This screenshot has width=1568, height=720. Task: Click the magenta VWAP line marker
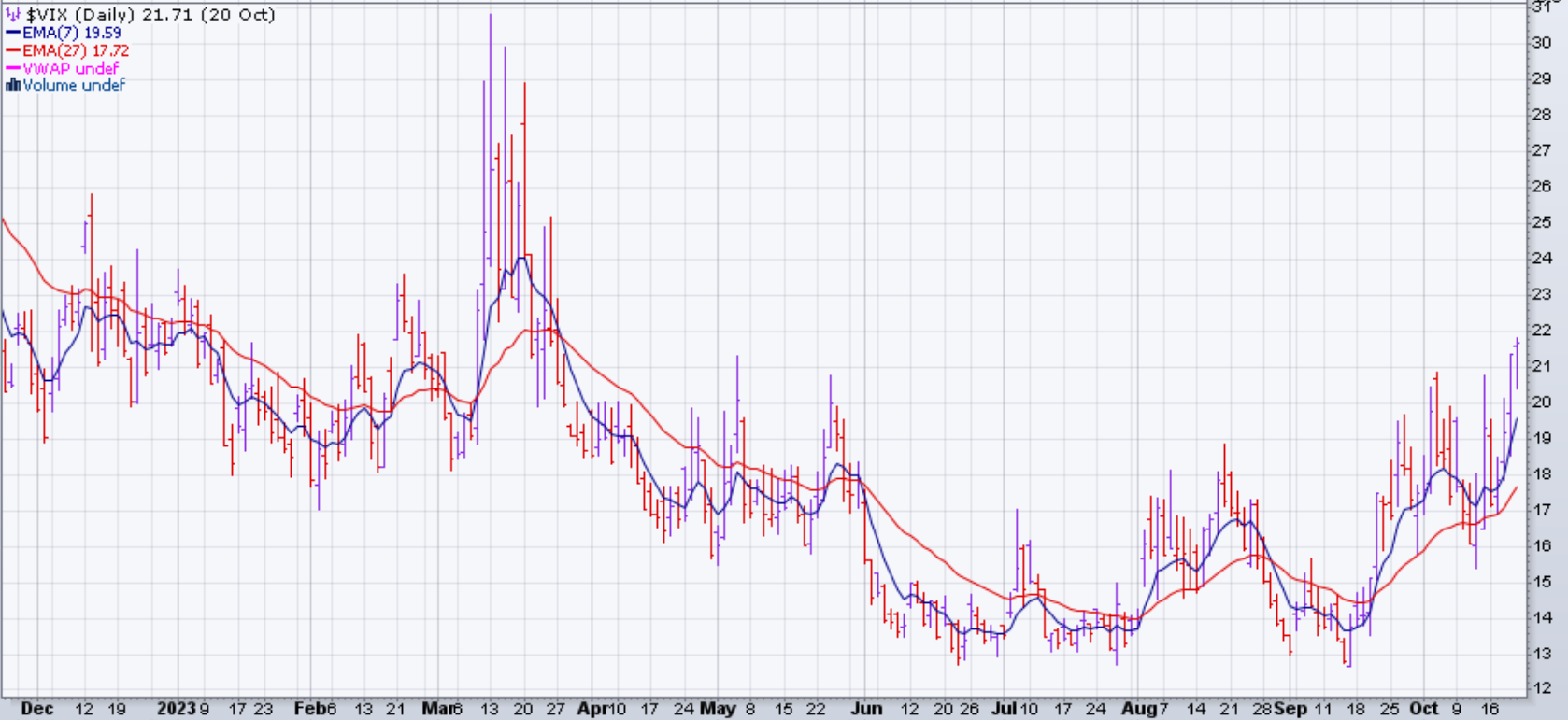pyautogui.click(x=13, y=68)
